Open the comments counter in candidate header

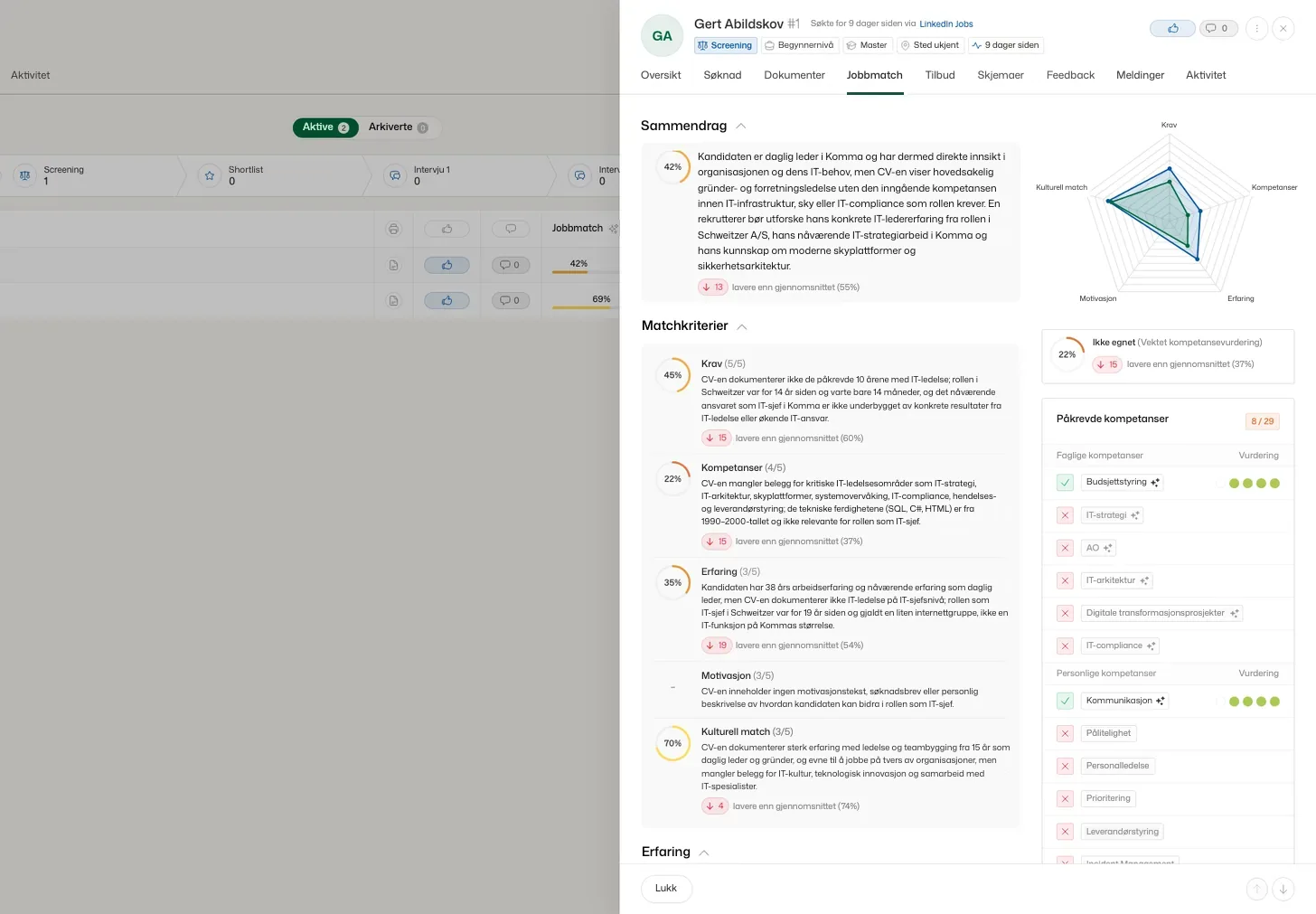click(x=1217, y=29)
